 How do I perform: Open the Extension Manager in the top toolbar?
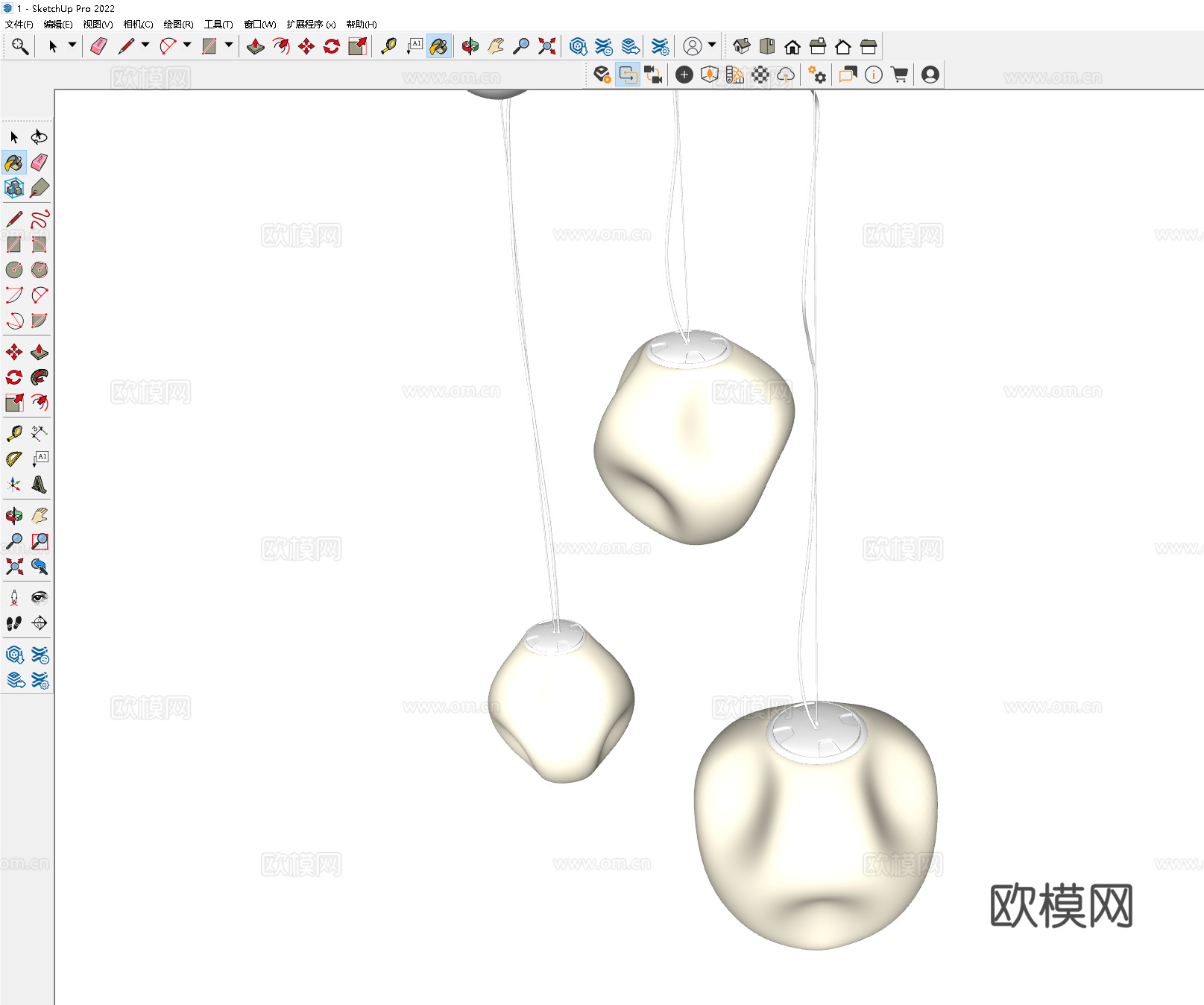click(x=660, y=47)
